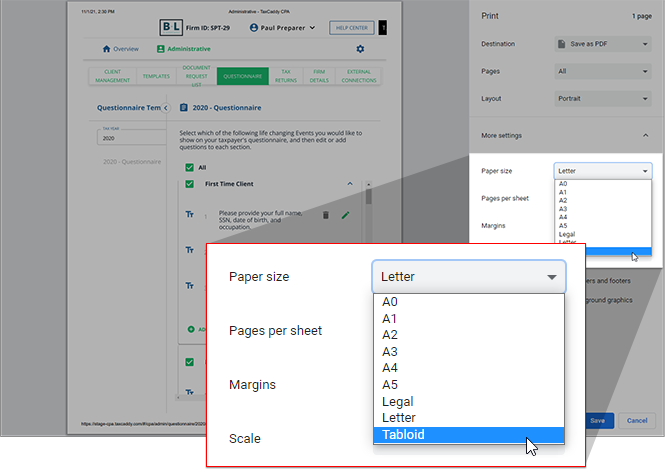Click the 2020 Questionnaire clipboard icon
Viewport: 665px width, 475px height.
[x=184, y=108]
